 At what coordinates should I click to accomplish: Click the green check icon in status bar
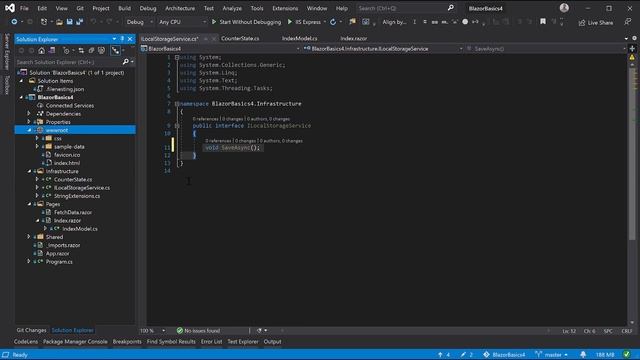click(x=627, y=354)
